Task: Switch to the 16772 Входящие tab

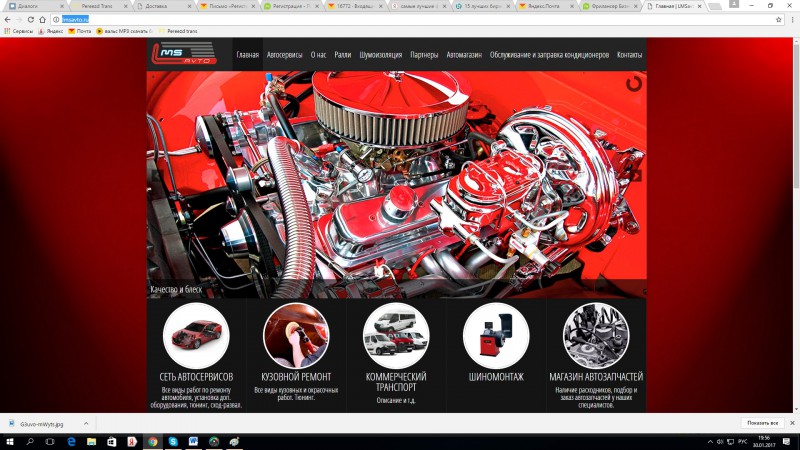Action: (354, 6)
